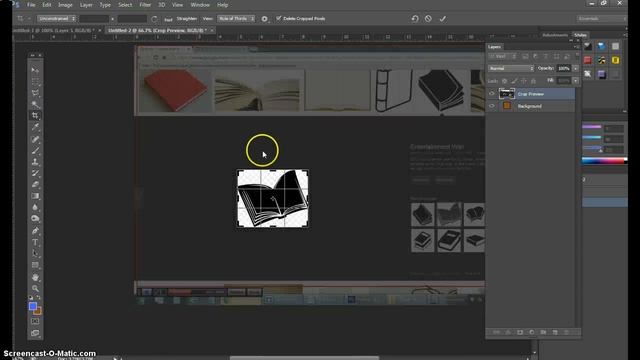This screenshot has width=640, height=360.
Task: Commit crop with the checkmark icon
Action: pyautogui.click(x=442, y=19)
